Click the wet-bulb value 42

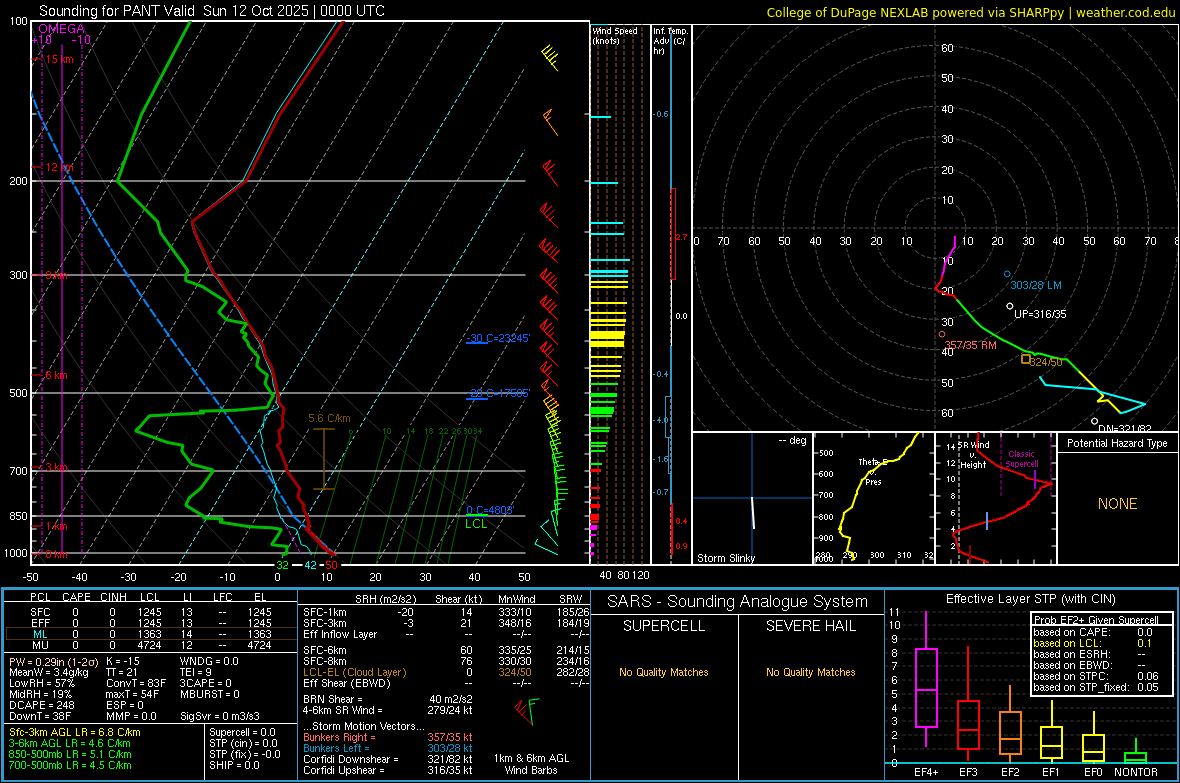coord(310,565)
